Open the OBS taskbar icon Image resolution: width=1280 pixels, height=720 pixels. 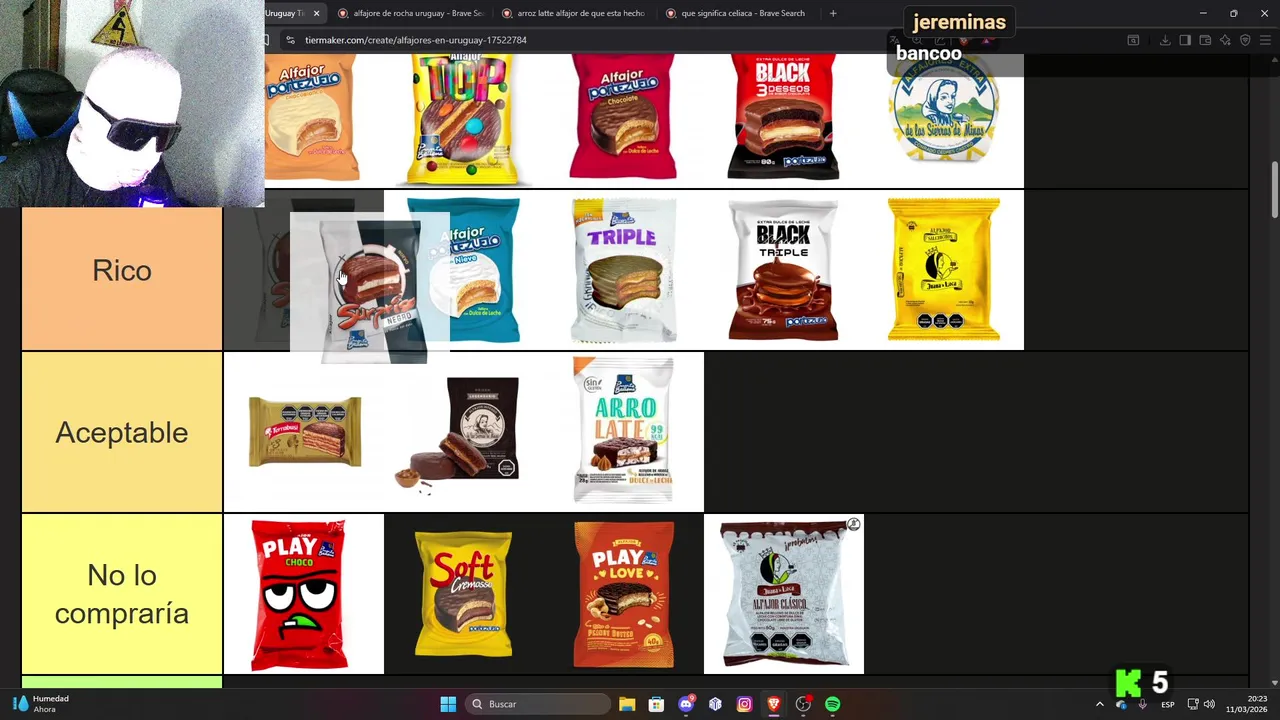803,704
